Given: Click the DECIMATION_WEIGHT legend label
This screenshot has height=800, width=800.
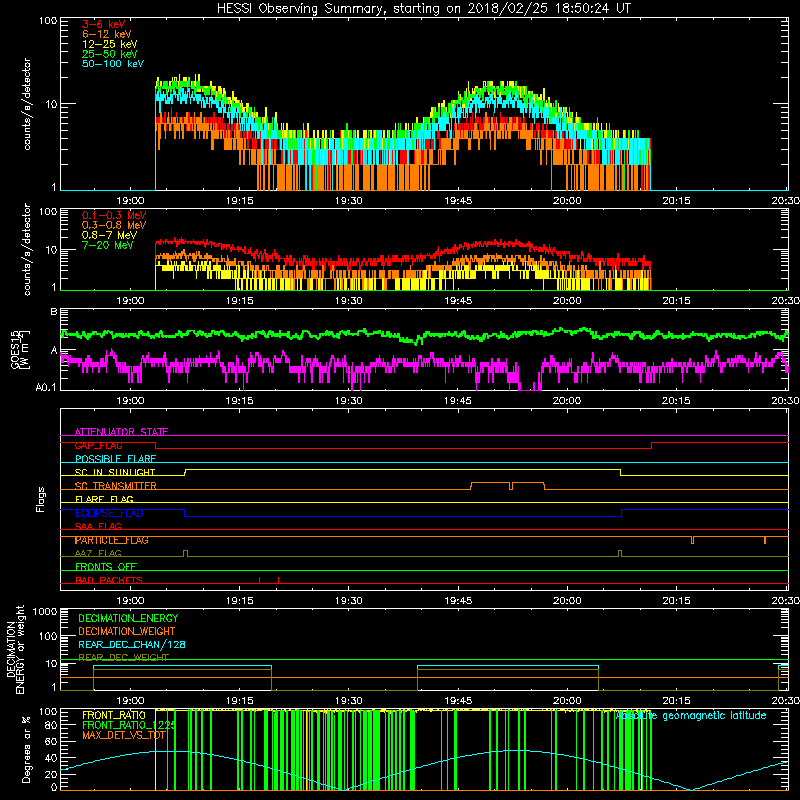Looking at the screenshot, I should pyautogui.click(x=127, y=631).
